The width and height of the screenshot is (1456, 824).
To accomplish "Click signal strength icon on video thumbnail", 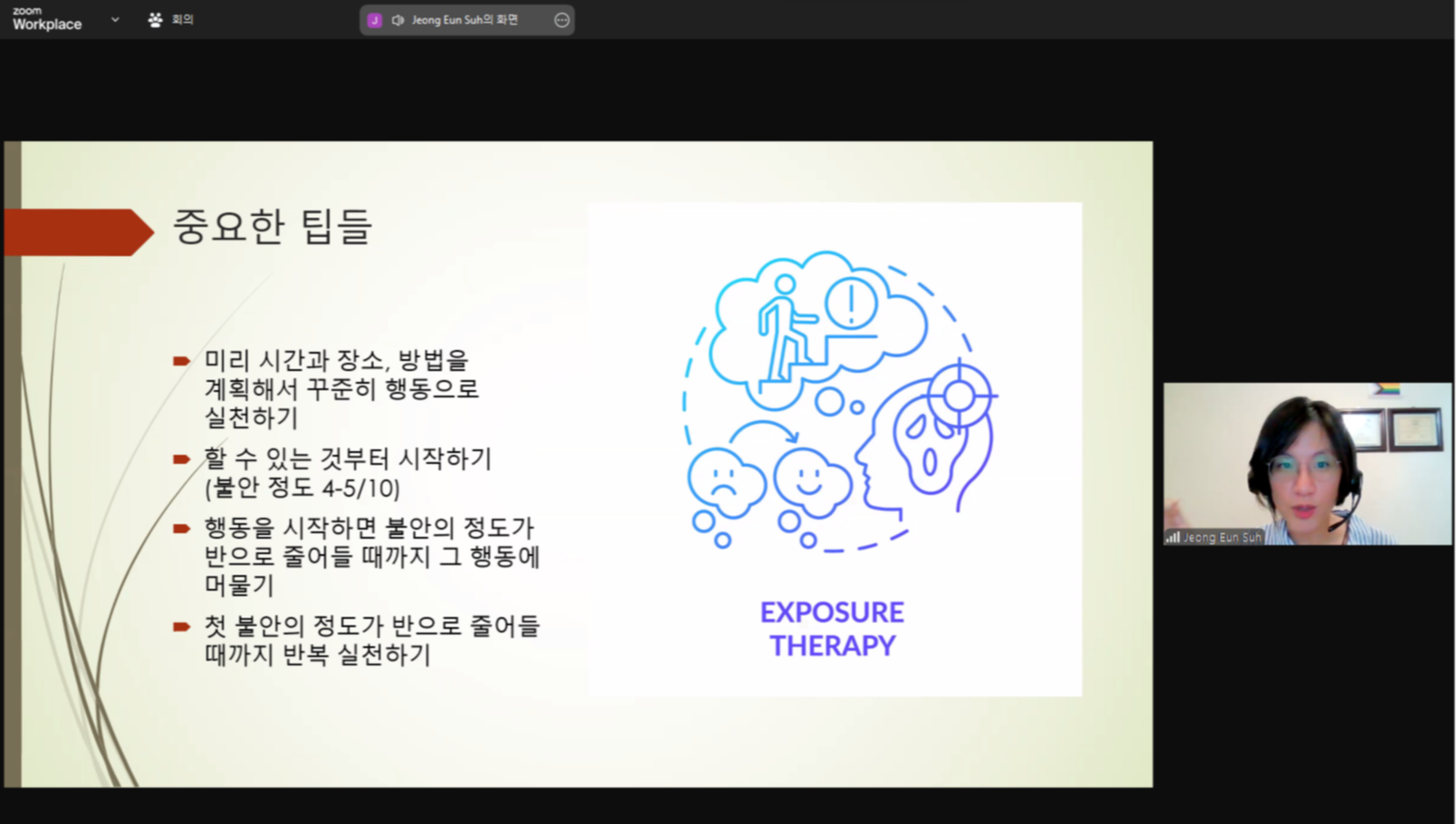I will (x=1172, y=538).
